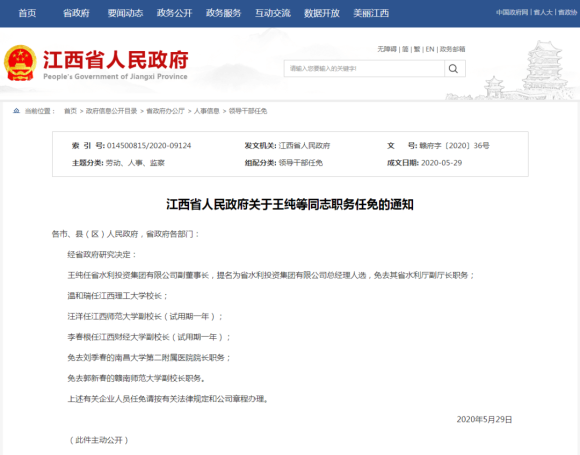Click the note （此件主动公开）
The height and width of the screenshot is (455, 580).
(99, 440)
